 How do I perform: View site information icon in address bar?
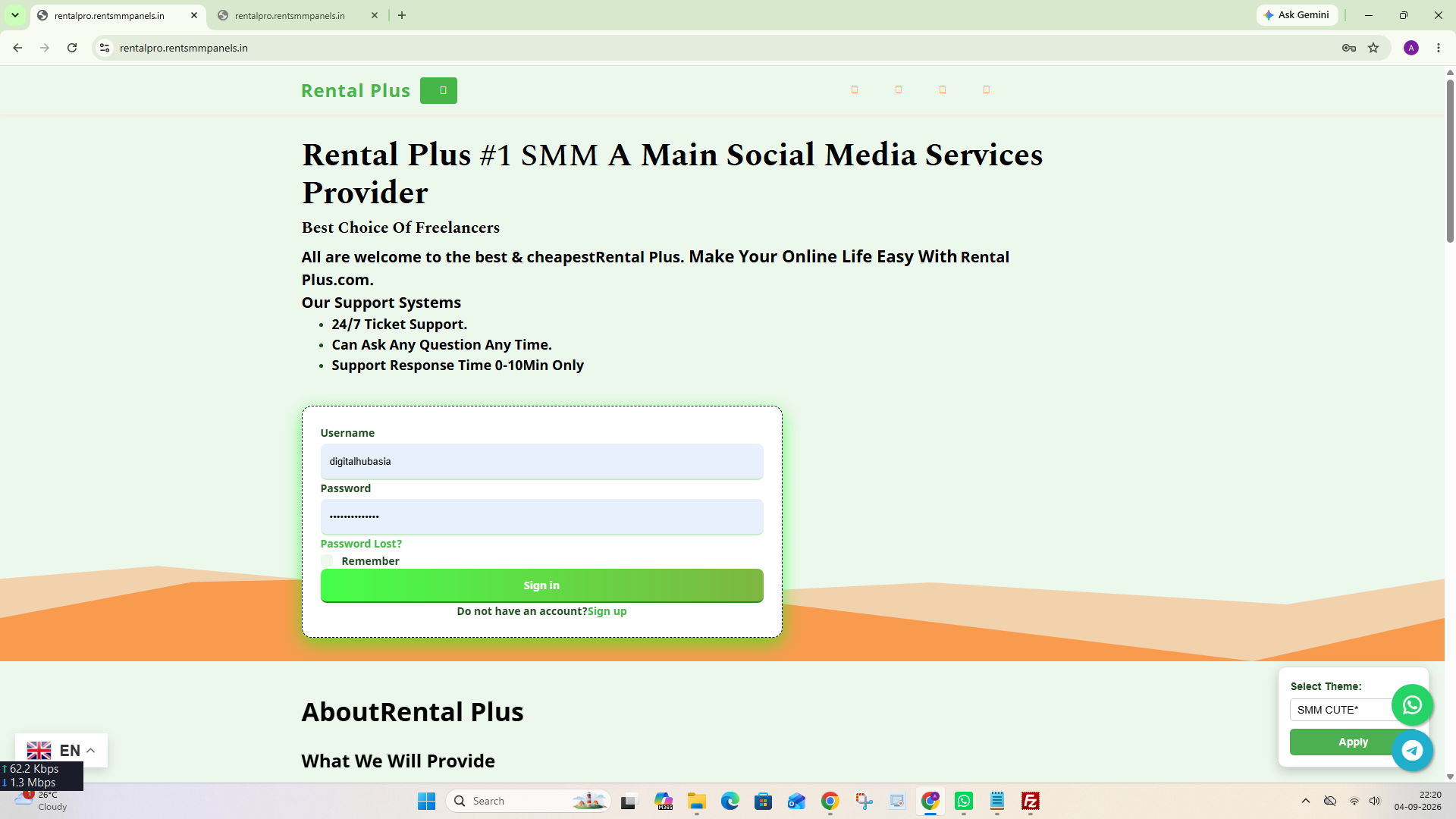[105, 48]
